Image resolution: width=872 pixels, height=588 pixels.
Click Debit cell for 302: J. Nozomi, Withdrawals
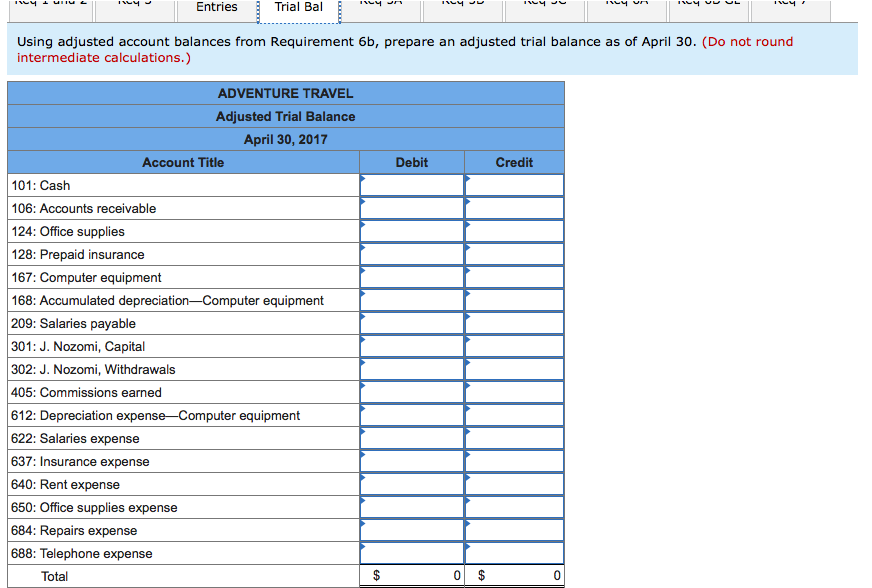click(412, 369)
